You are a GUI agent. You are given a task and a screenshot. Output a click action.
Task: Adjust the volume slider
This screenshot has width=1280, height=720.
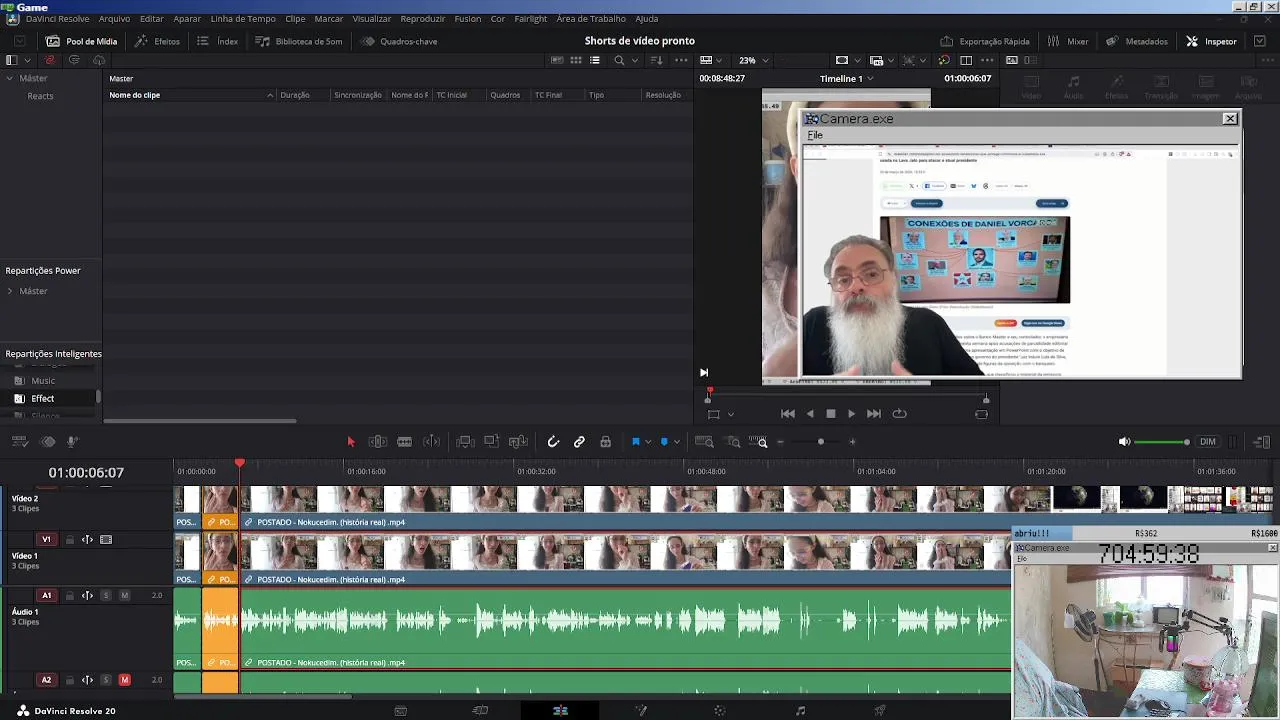click(x=1162, y=442)
